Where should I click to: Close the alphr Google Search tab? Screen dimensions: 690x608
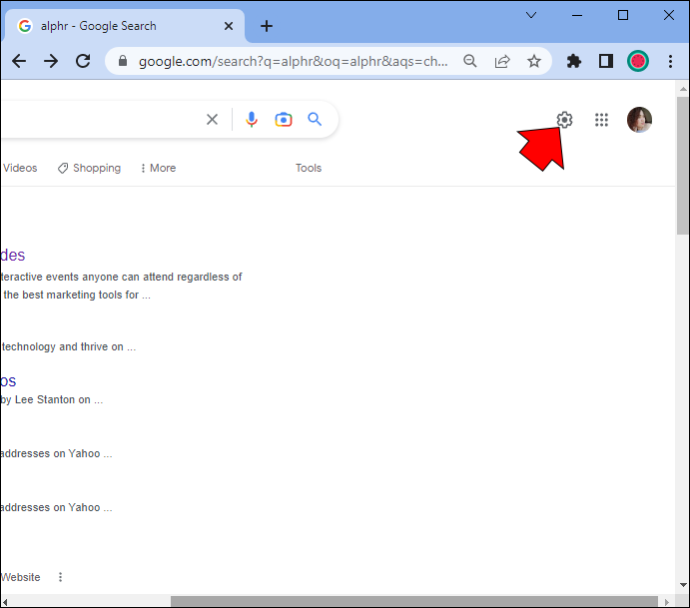pyautogui.click(x=228, y=26)
